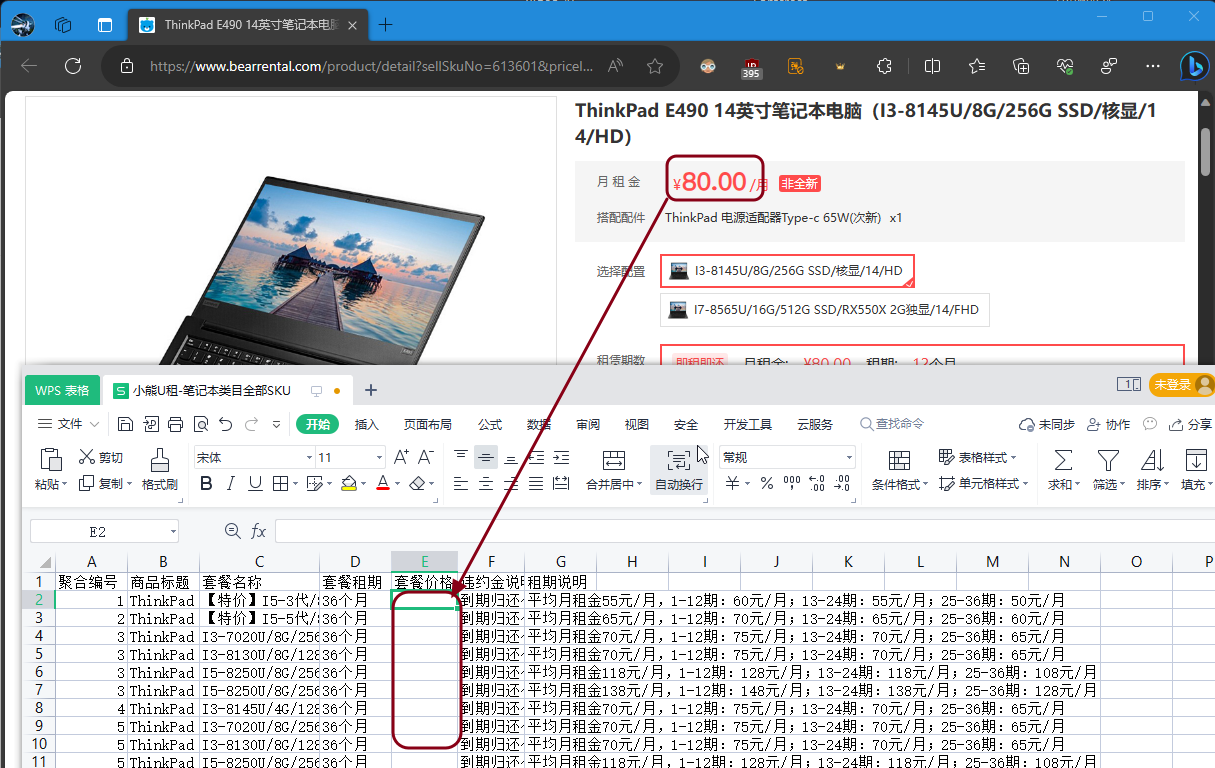
Task: Decrease font size with the A- icon
Action: click(426, 457)
